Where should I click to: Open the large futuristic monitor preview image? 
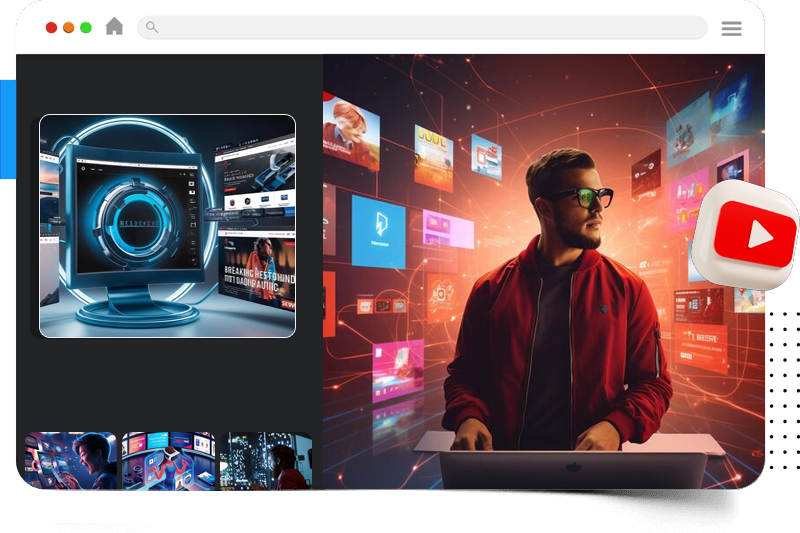point(167,225)
